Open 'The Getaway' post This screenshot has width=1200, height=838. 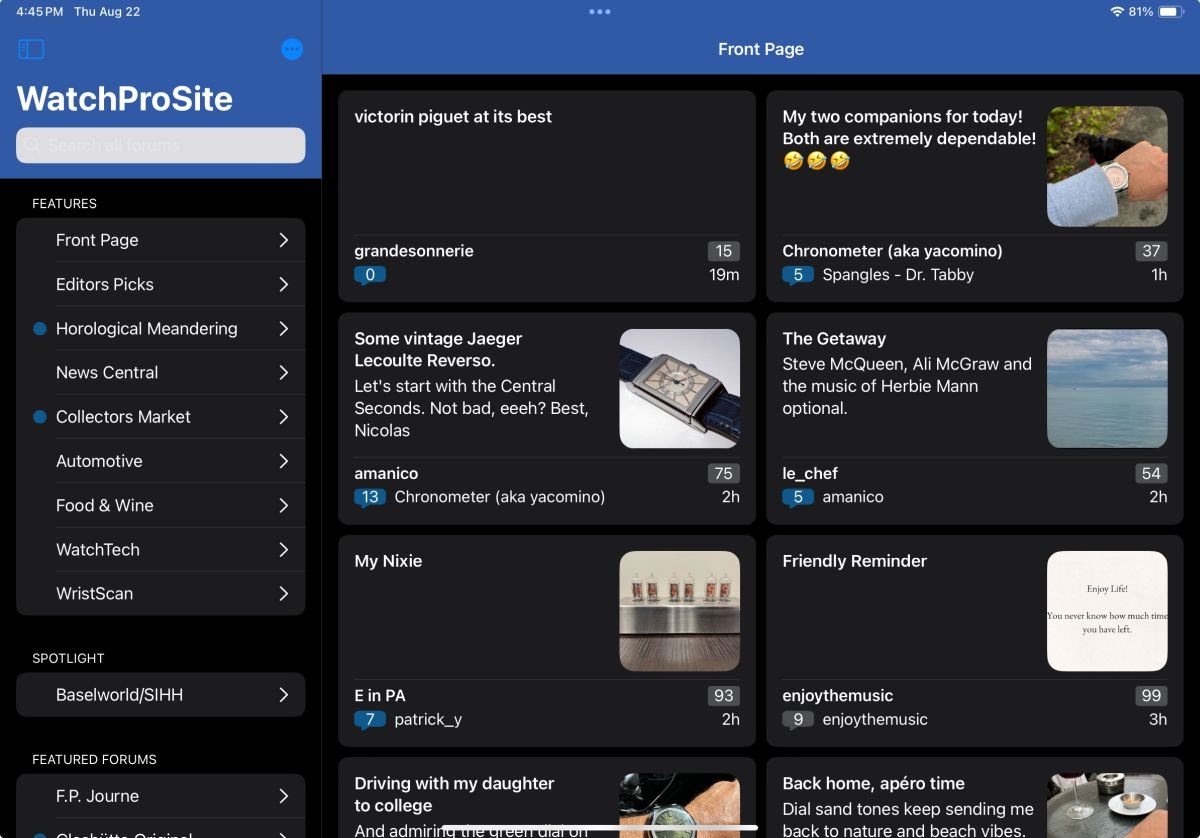click(x=975, y=419)
